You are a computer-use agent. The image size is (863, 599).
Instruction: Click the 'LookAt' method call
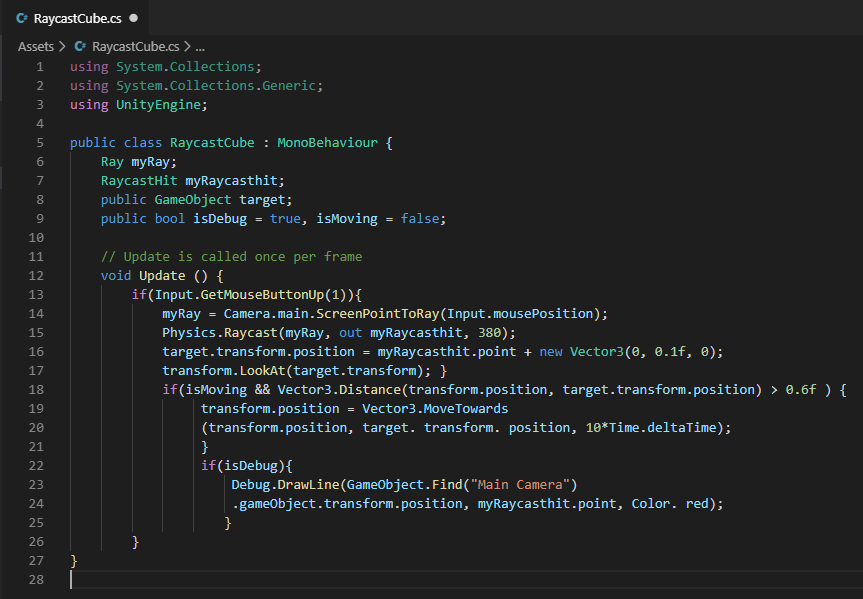click(x=262, y=371)
